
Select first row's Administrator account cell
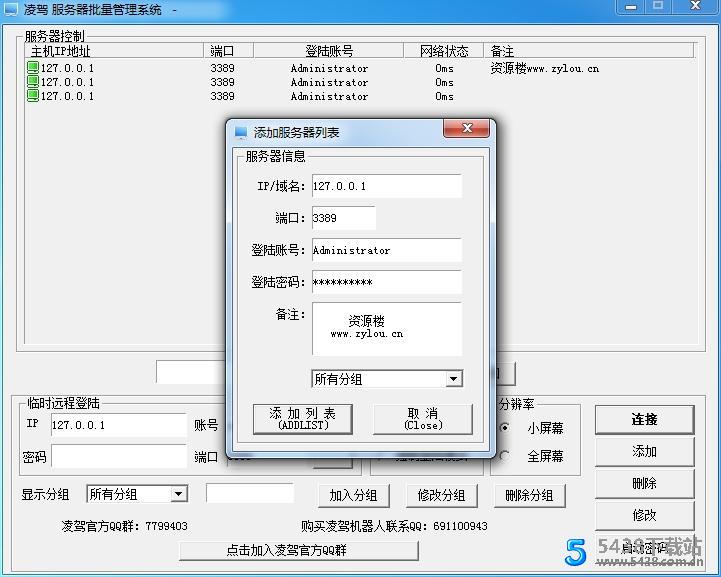coord(329,69)
